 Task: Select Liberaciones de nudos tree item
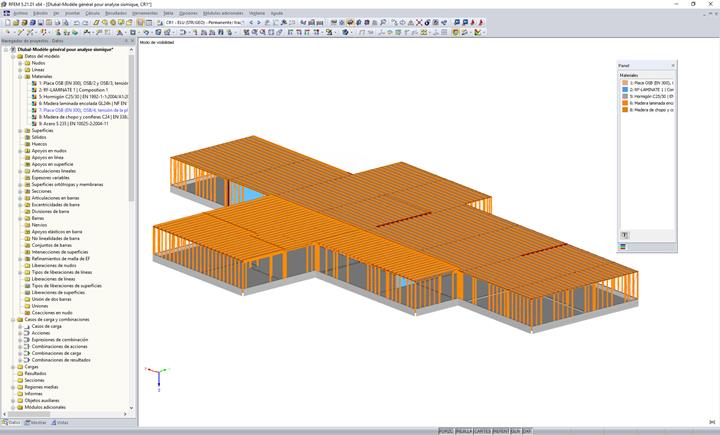(54, 266)
